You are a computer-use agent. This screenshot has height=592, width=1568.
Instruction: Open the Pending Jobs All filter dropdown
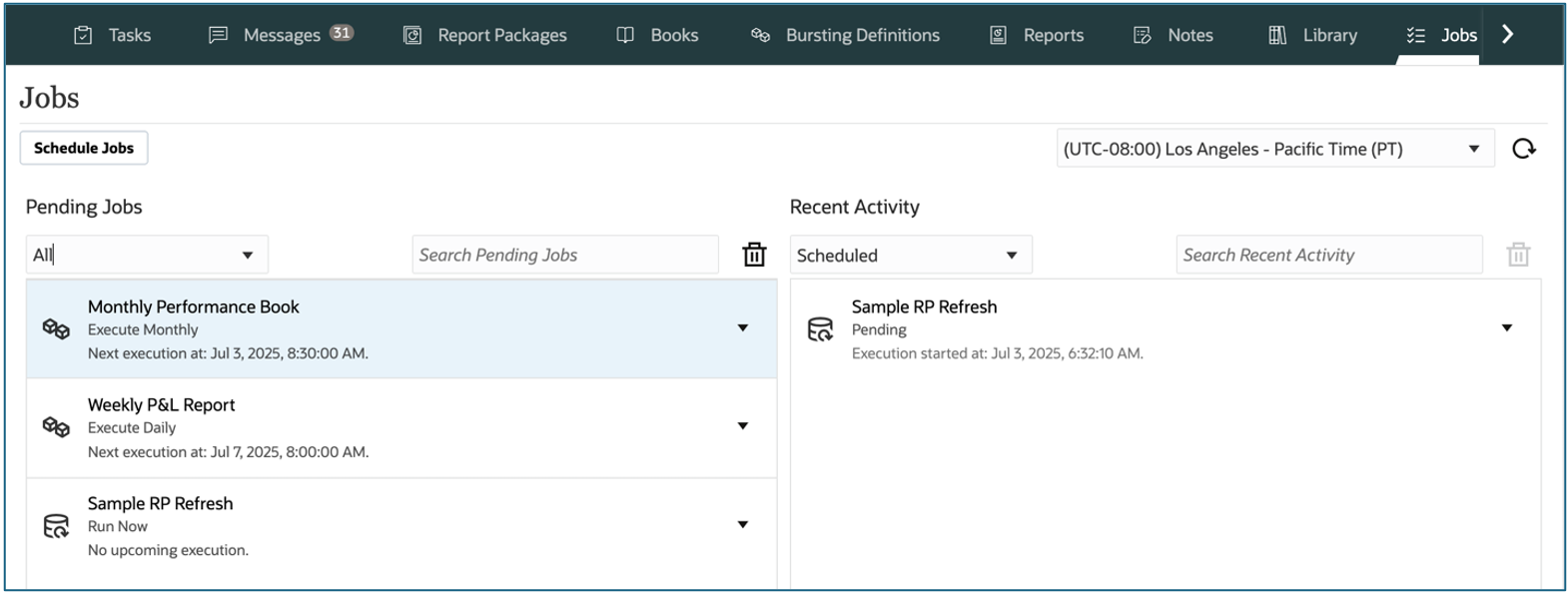(x=247, y=256)
